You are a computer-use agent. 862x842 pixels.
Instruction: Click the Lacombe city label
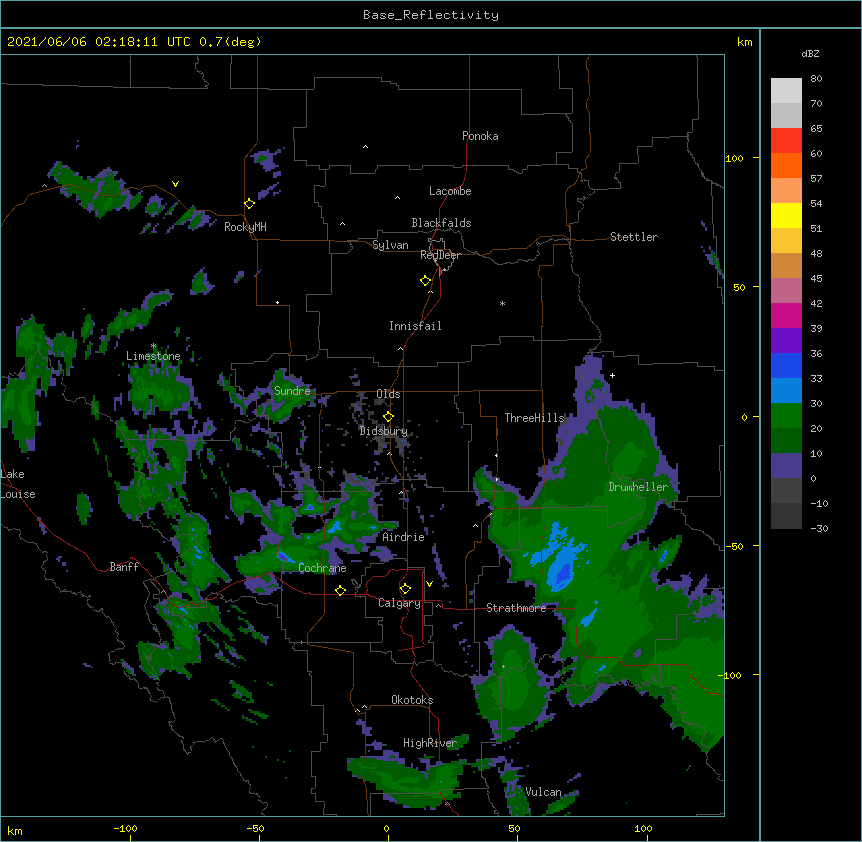tap(450, 191)
